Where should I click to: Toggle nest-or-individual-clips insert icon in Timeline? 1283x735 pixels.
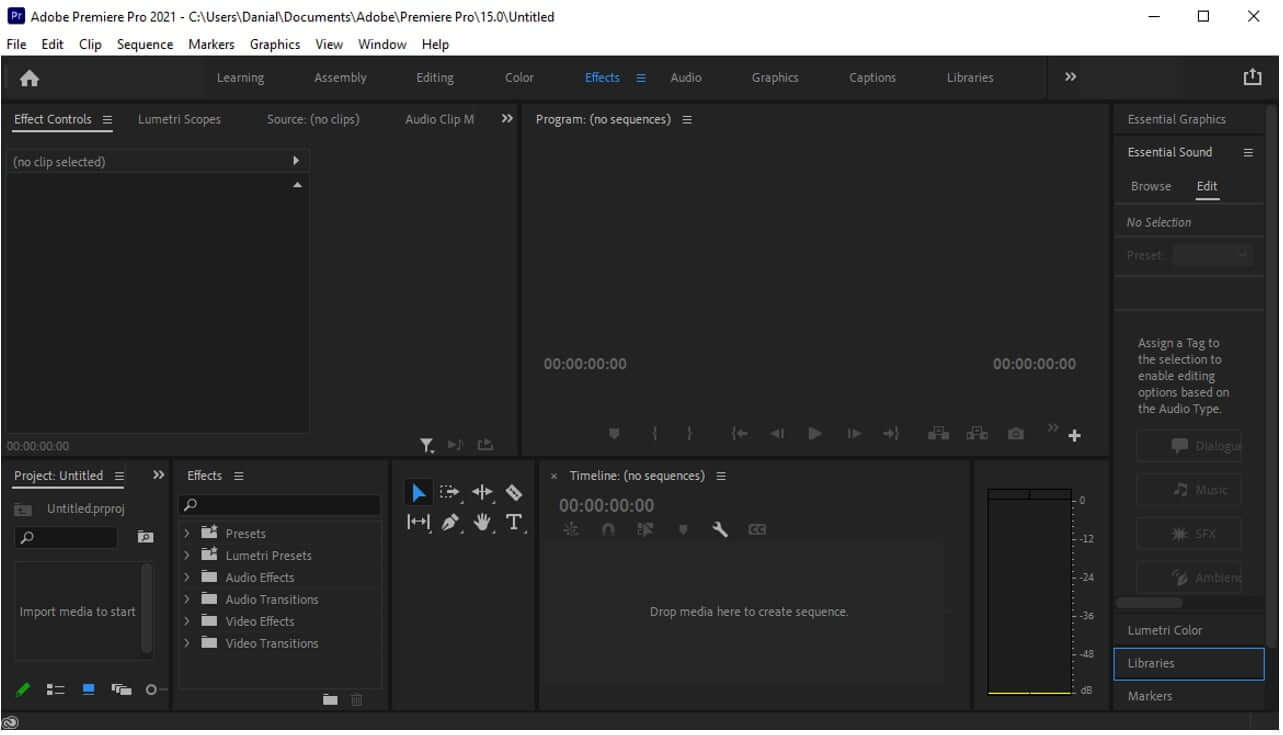click(x=571, y=530)
